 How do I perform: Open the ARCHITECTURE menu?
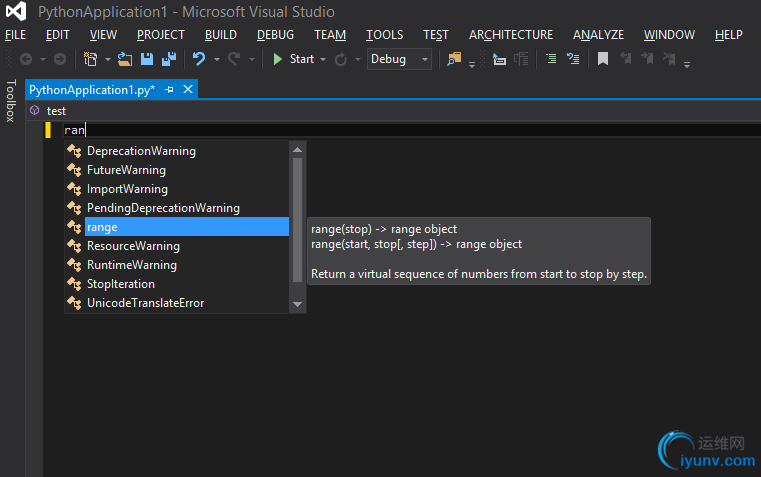[x=511, y=35]
